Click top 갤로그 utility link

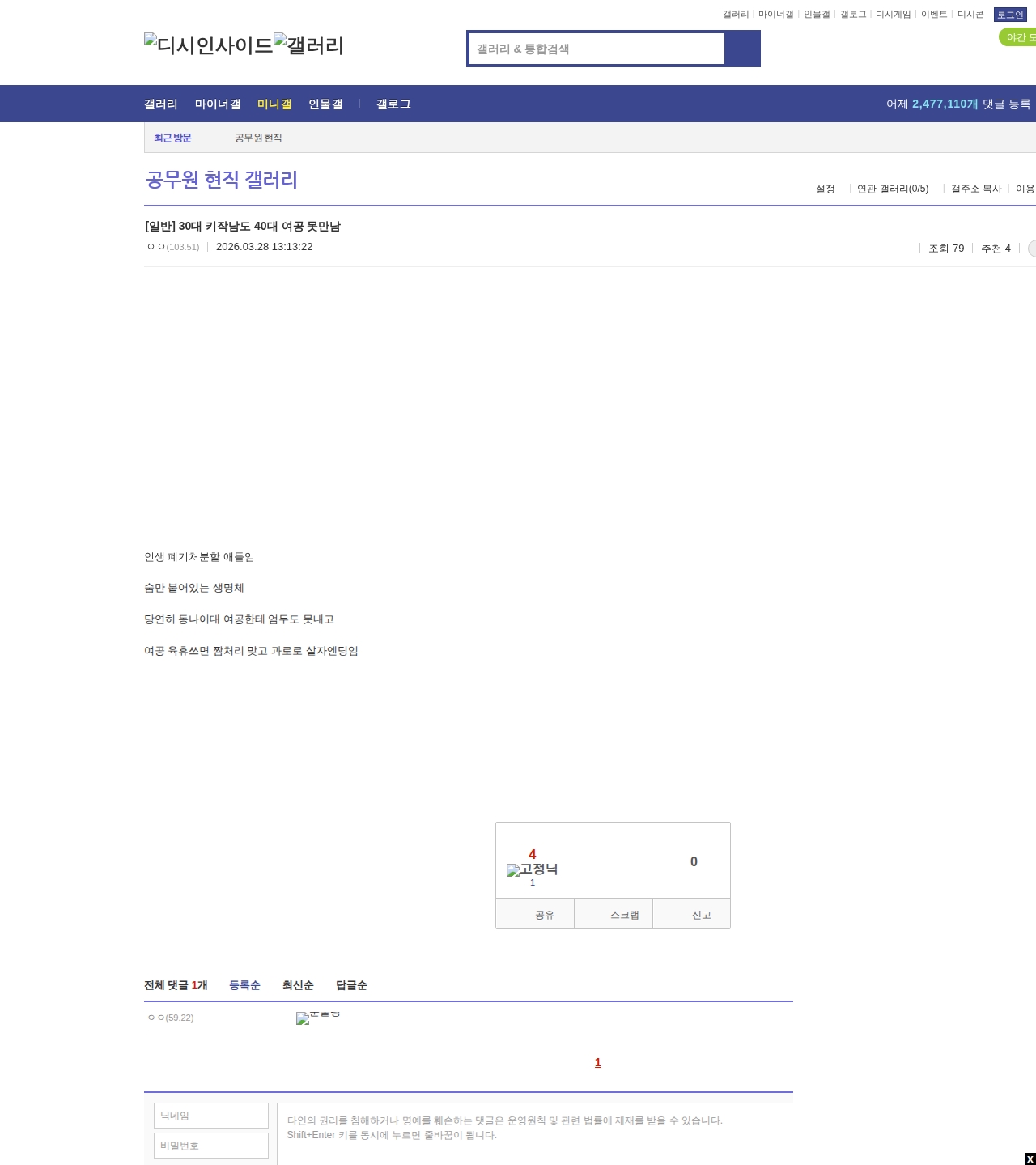pyautogui.click(x=853, y=15)
